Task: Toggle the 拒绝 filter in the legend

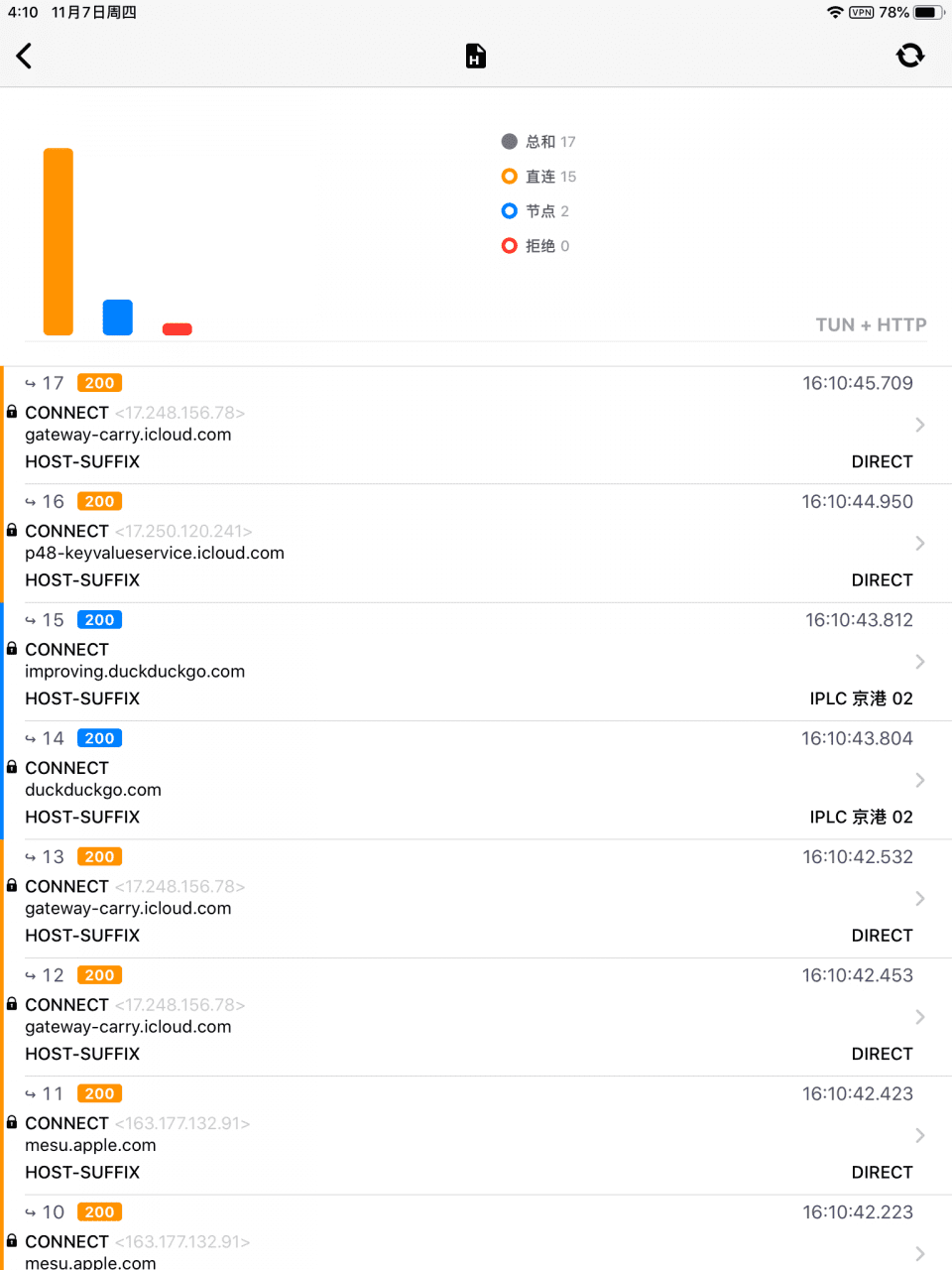Action: (x=536, y=245)
